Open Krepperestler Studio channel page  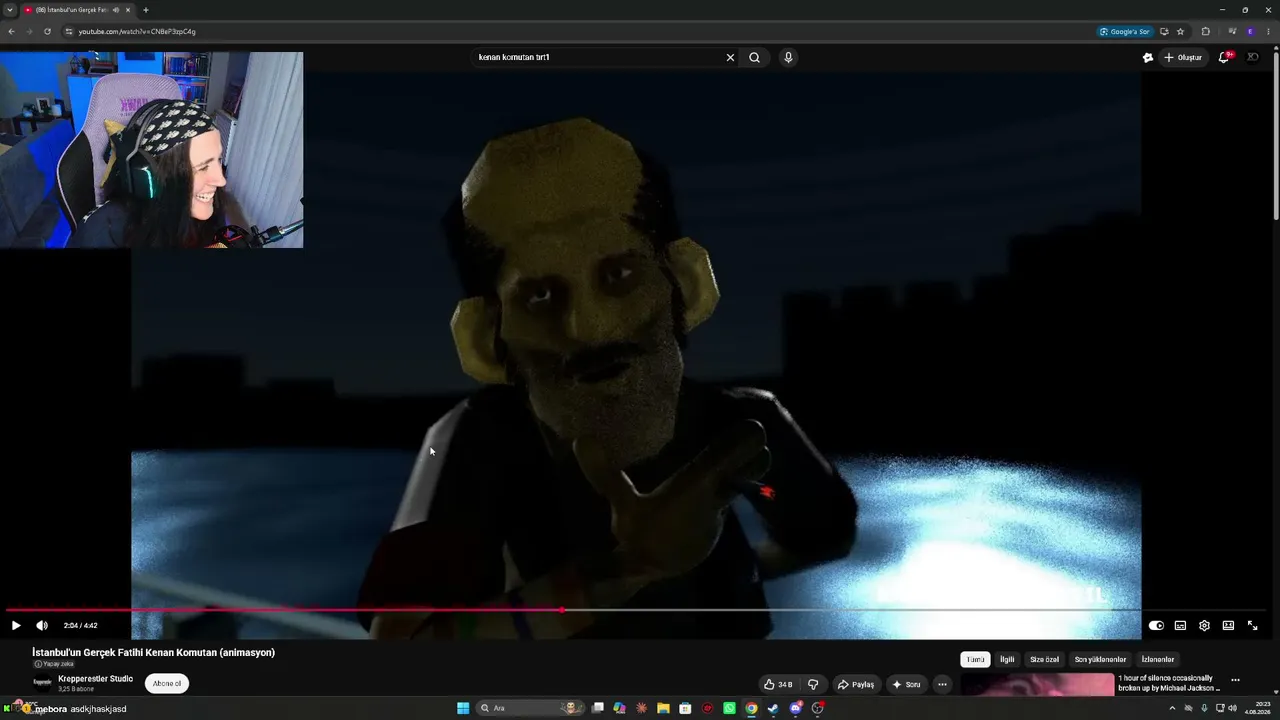pos(95,679)
